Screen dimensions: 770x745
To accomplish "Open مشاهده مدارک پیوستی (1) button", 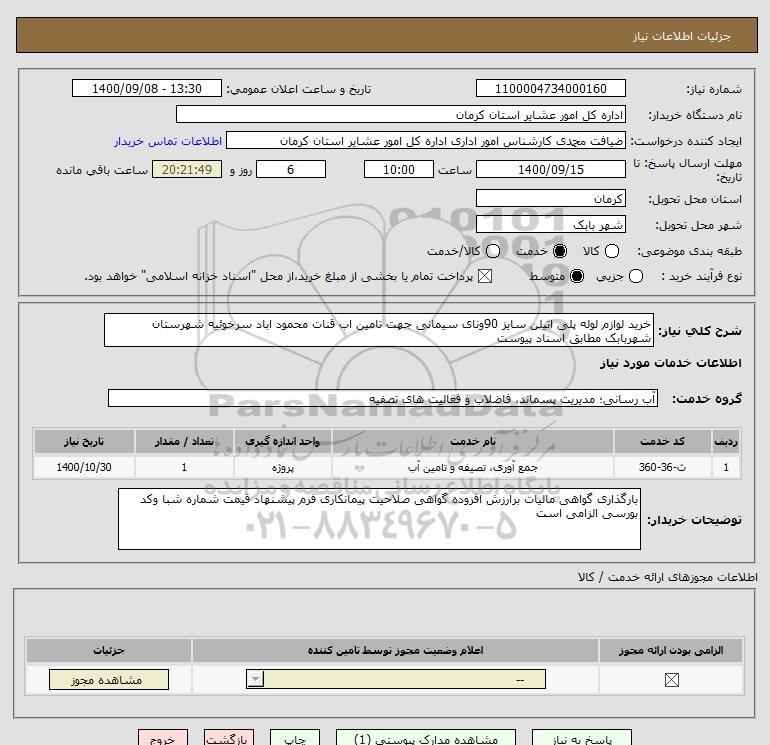I will [426, 738].
